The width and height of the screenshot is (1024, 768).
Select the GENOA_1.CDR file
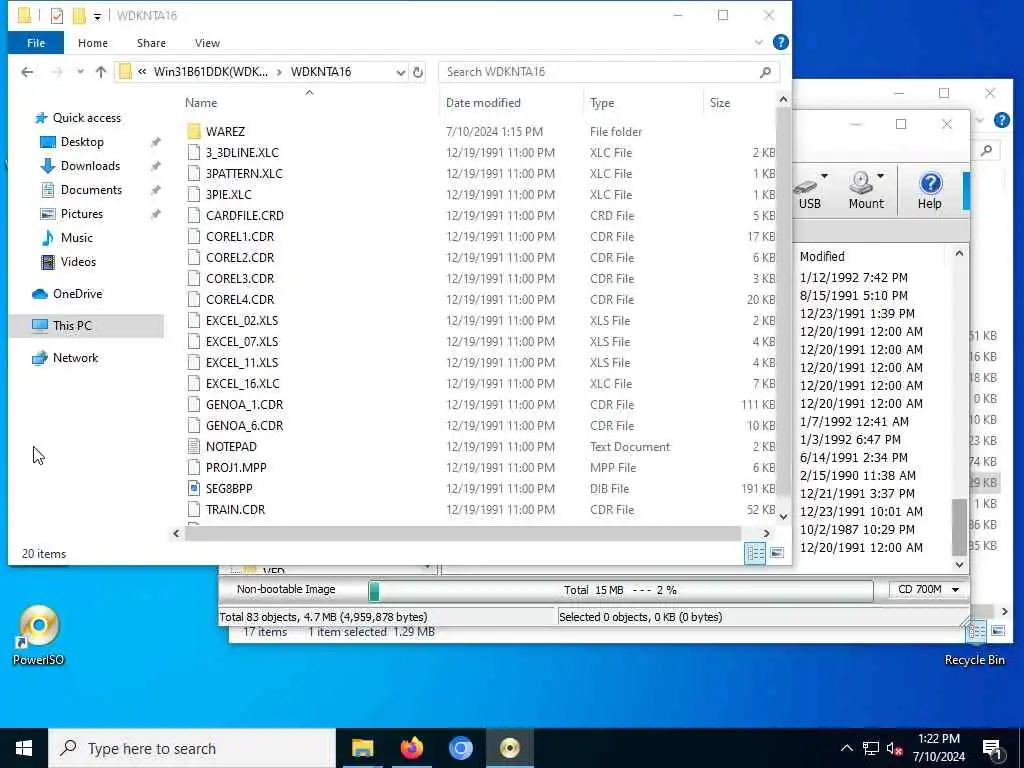[244, 404]
